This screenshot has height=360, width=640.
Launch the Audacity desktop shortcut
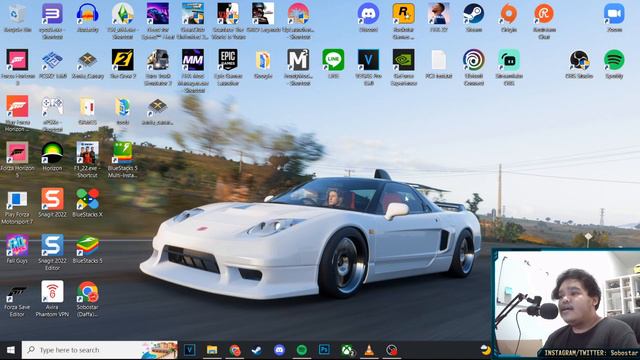coord(87,17)
